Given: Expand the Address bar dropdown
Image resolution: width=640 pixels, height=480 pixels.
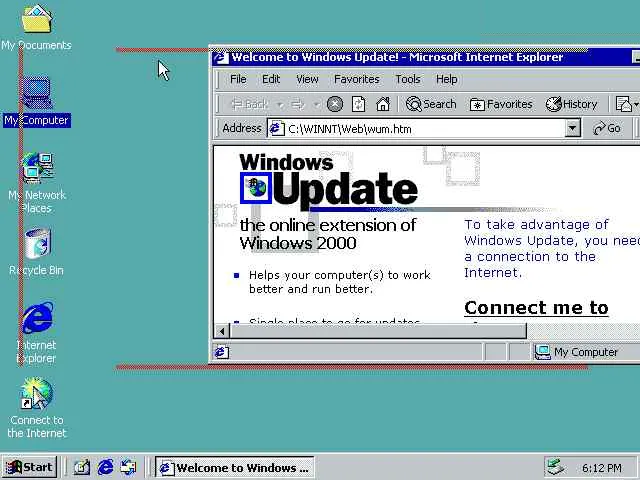Looking at the screenshot, I should click(x=573, y=129).
